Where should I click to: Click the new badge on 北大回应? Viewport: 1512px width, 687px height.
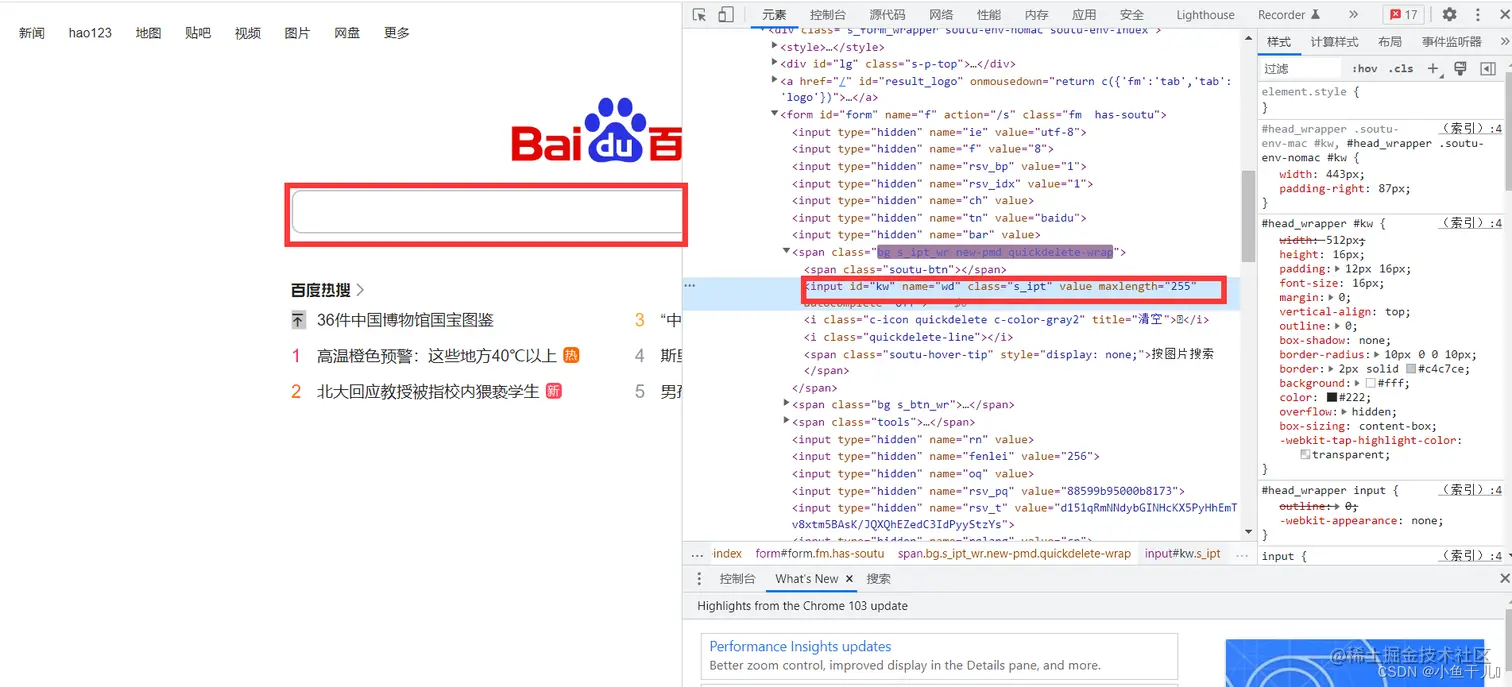pos(553,391)
